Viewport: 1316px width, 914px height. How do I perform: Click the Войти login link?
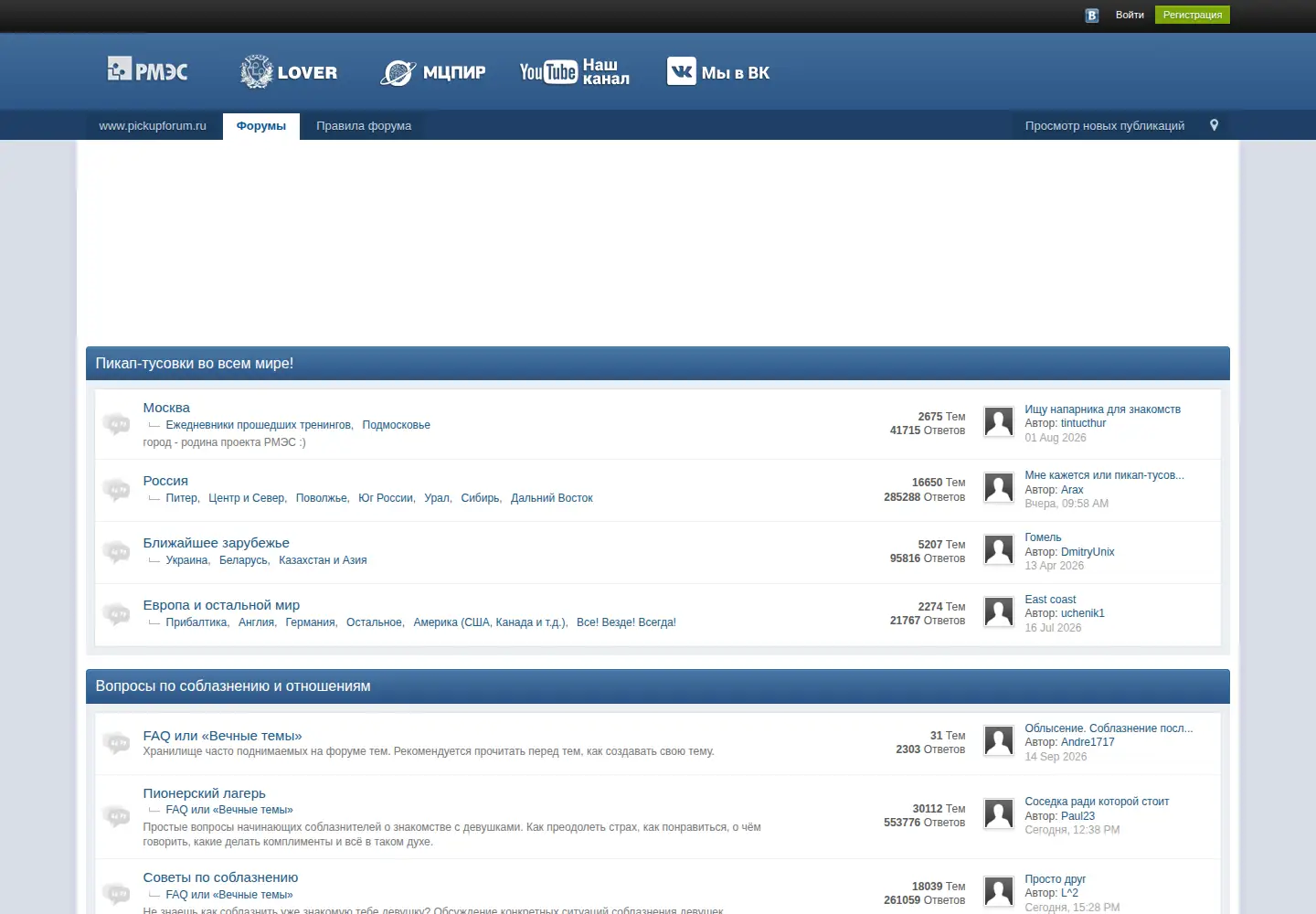[x=1130, y=15]
